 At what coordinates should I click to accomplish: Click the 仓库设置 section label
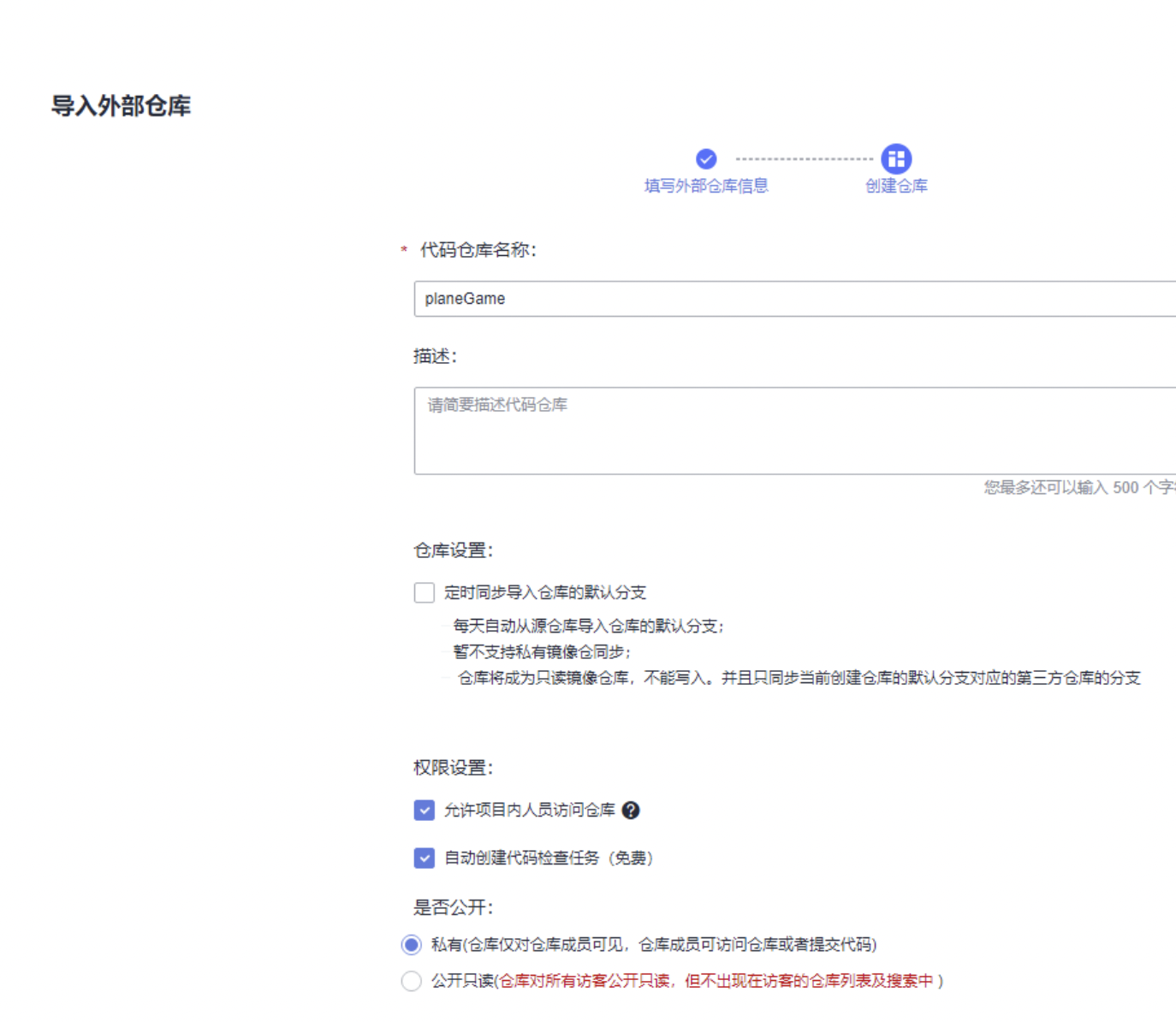pos(454,550)
